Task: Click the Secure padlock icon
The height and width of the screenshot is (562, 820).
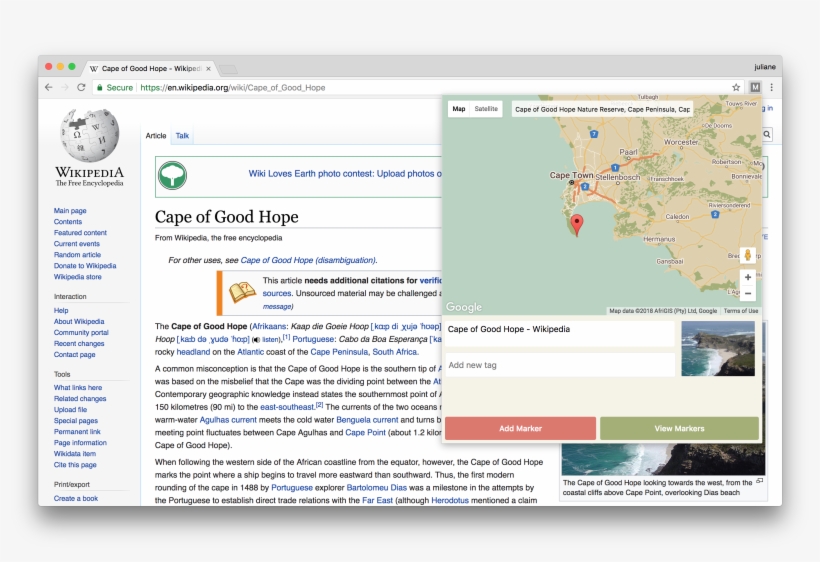Action: [100, 87]
